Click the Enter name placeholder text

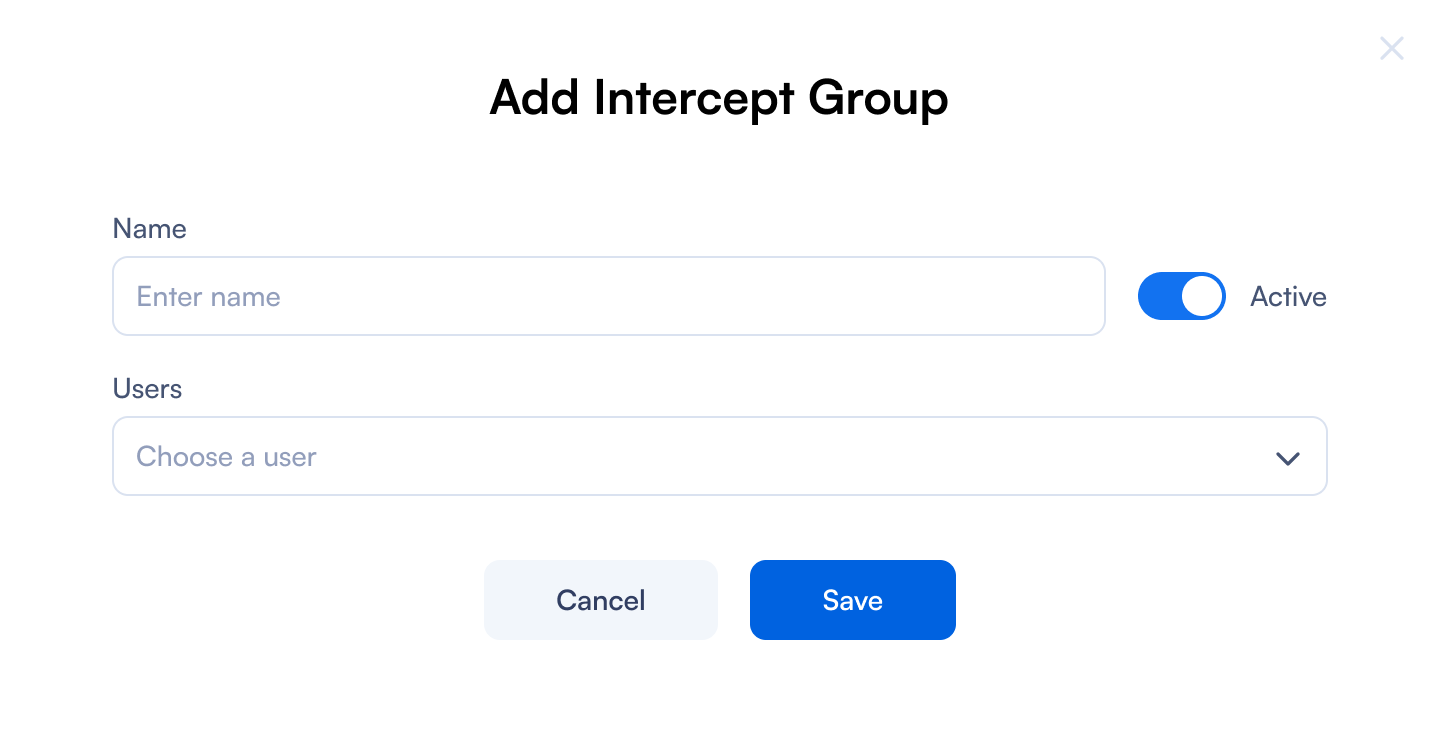[x=208, y=297]
